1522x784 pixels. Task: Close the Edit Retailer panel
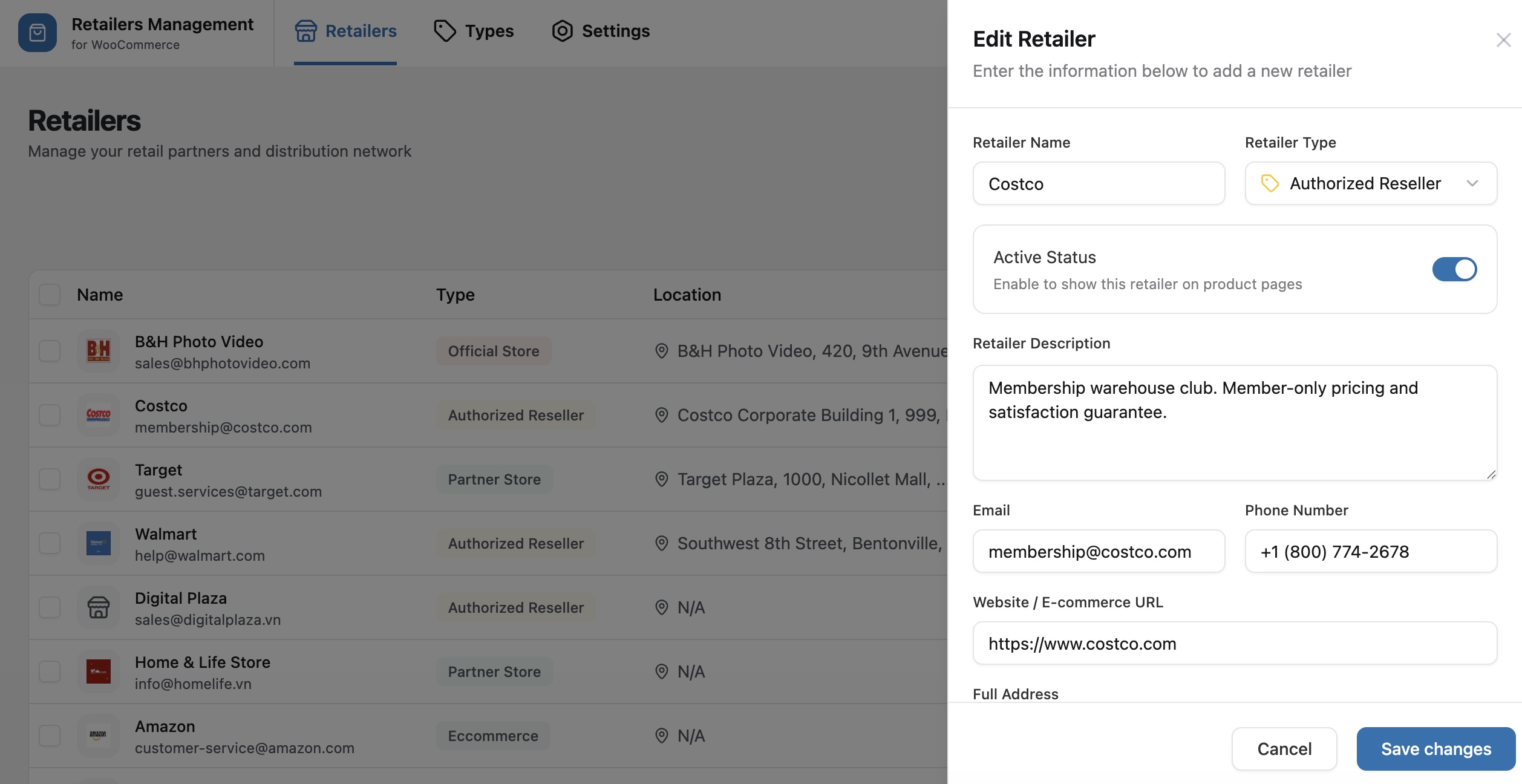coord(1503,40)
